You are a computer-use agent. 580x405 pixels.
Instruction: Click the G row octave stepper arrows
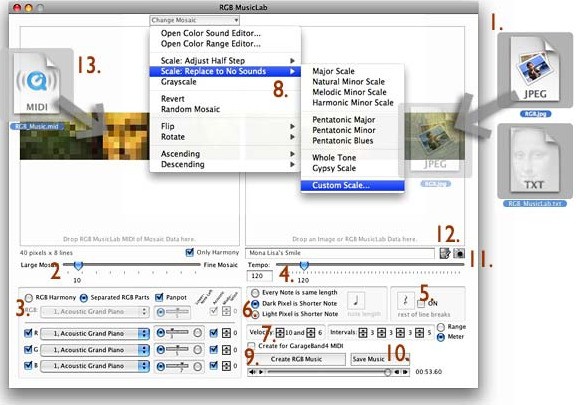[226, 350]
